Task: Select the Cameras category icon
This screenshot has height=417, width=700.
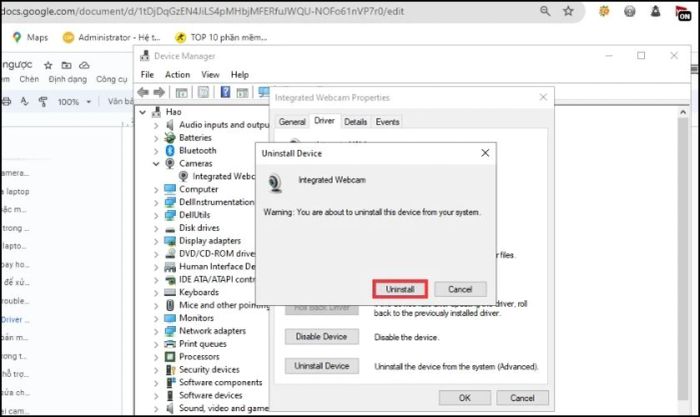Action: coord(170,163)
